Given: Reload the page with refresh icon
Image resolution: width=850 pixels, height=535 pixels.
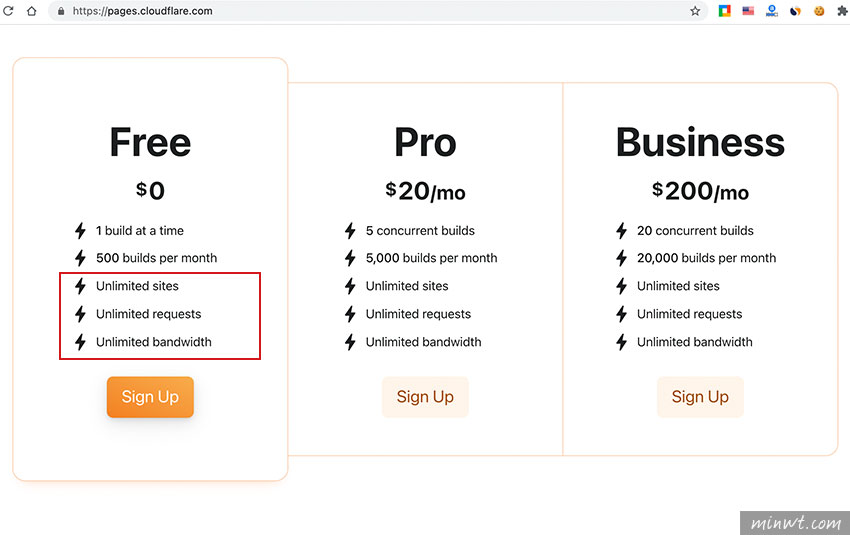Looking at the screenshot, I should [8, 11].
